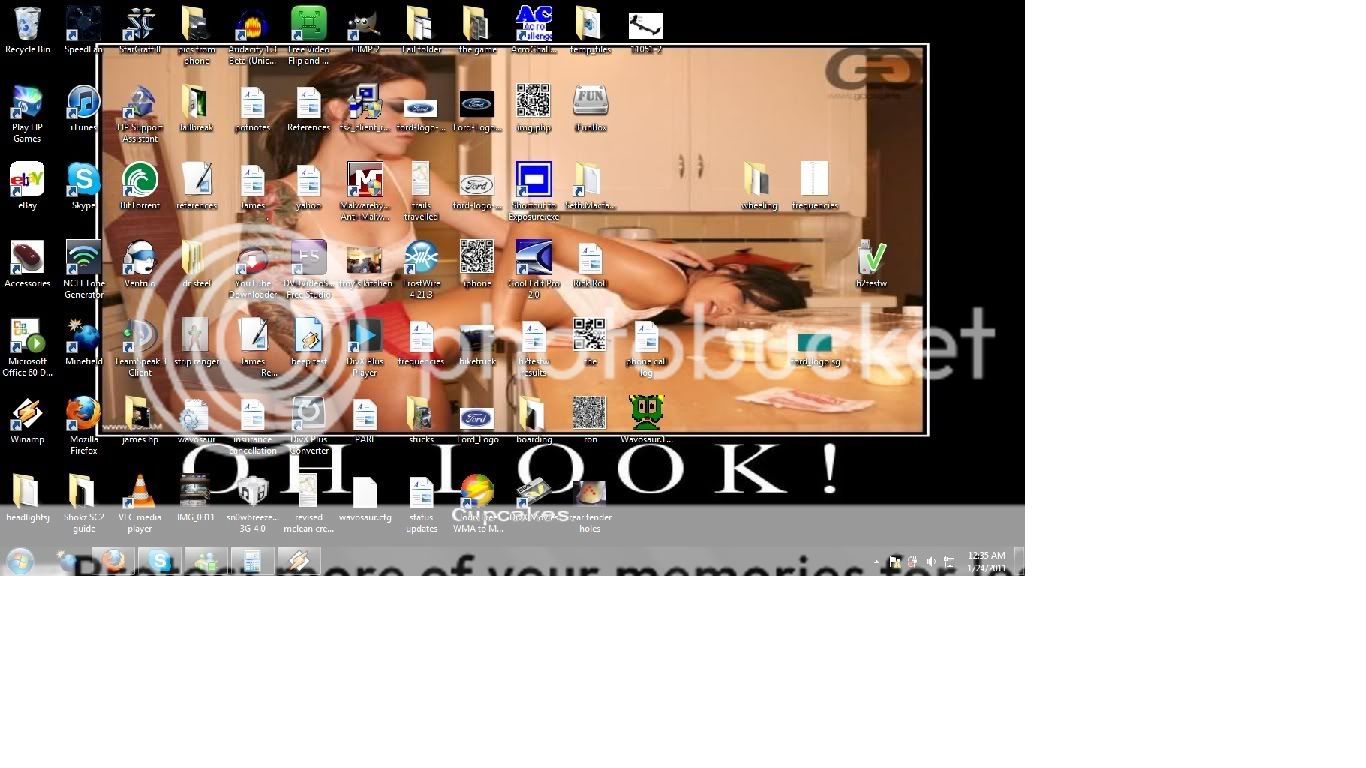
Task: Click the taskbar clock showing 12:35 AM
Action: (986, 561)
